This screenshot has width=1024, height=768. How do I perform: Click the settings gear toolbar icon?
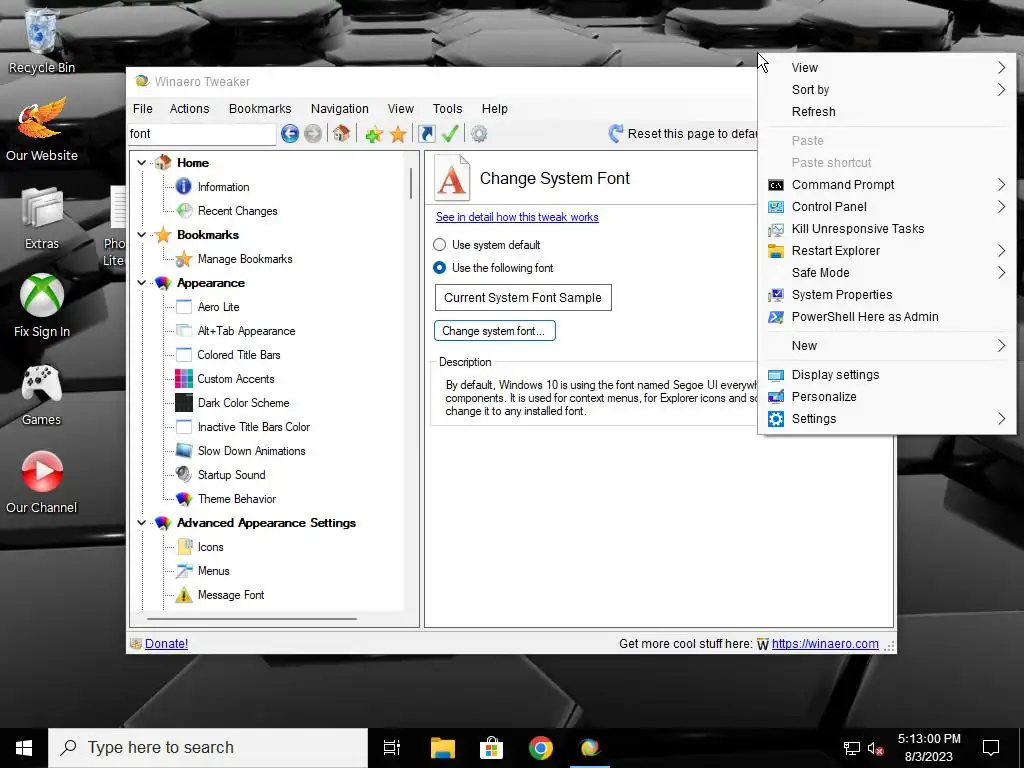pyautogui.click(x=479, y=134)
